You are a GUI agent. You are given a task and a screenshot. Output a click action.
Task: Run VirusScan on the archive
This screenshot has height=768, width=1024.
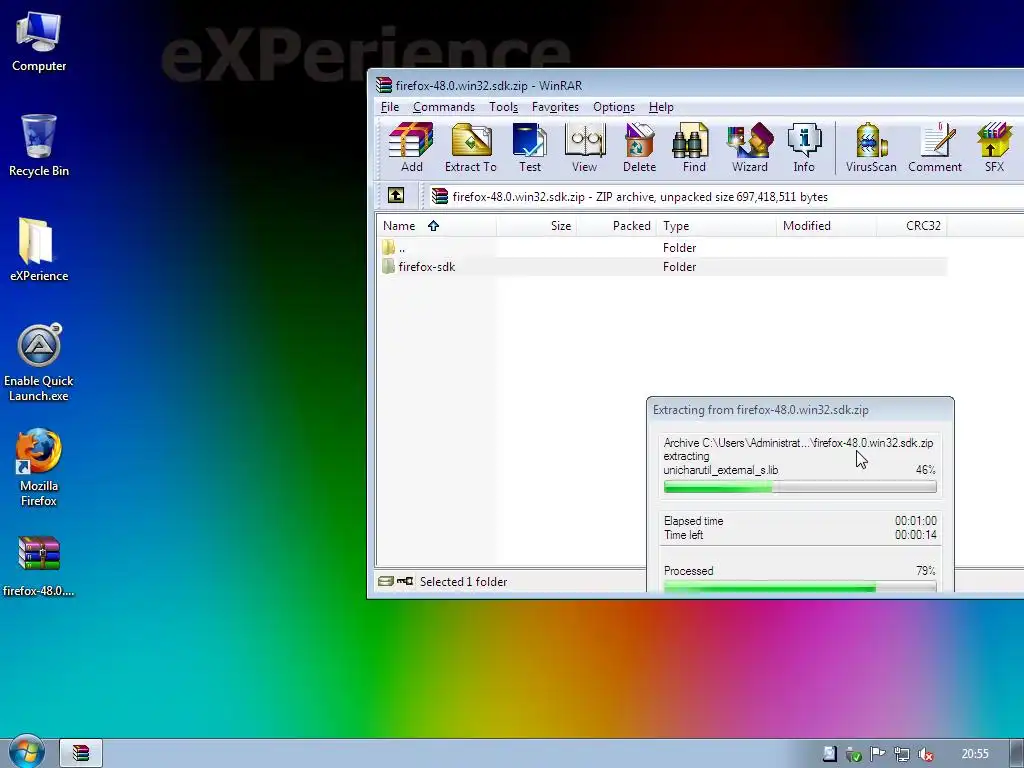click(871, 148)
